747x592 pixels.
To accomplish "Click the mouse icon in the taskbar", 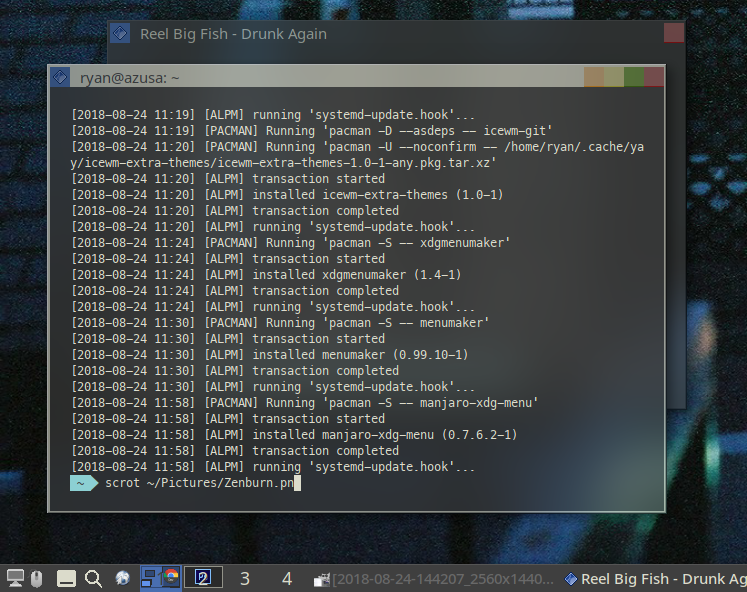I will point(37,579).
